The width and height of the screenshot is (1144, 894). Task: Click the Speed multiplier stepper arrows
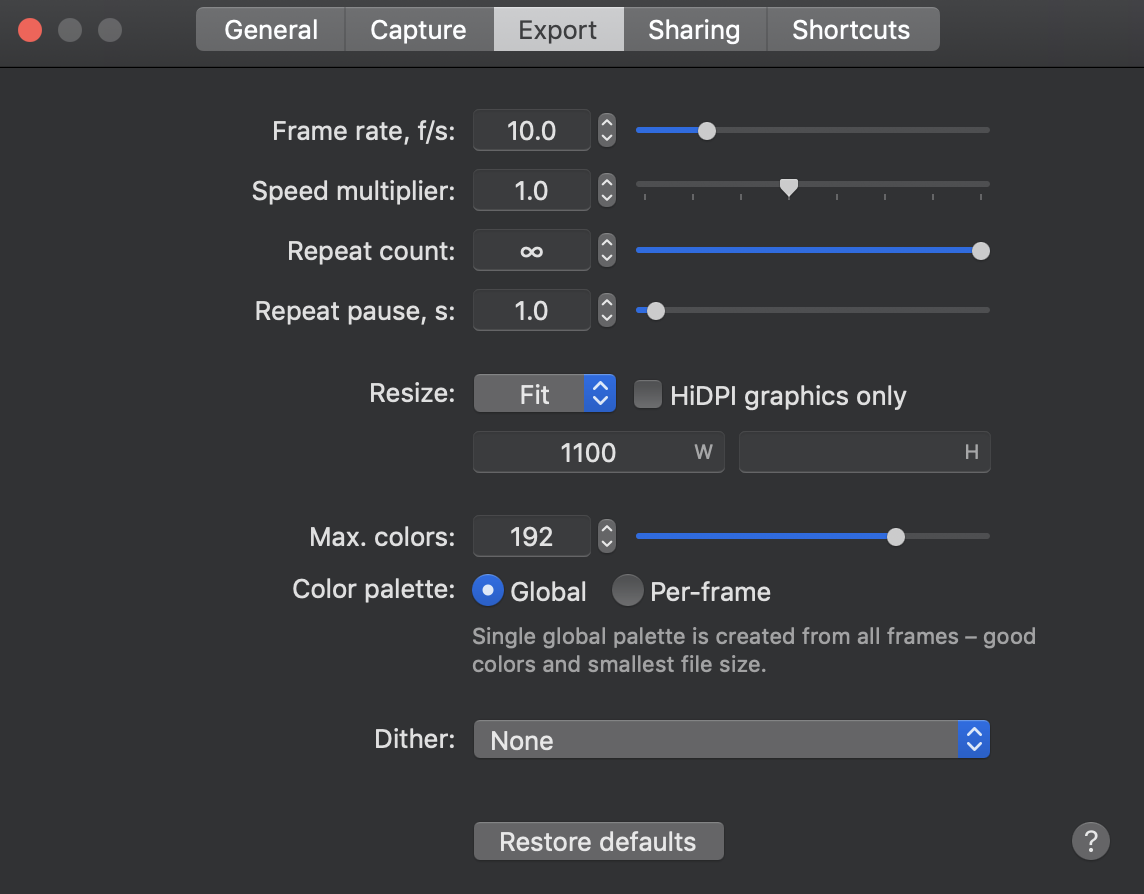pyautogui.click(x=606, y=190)
